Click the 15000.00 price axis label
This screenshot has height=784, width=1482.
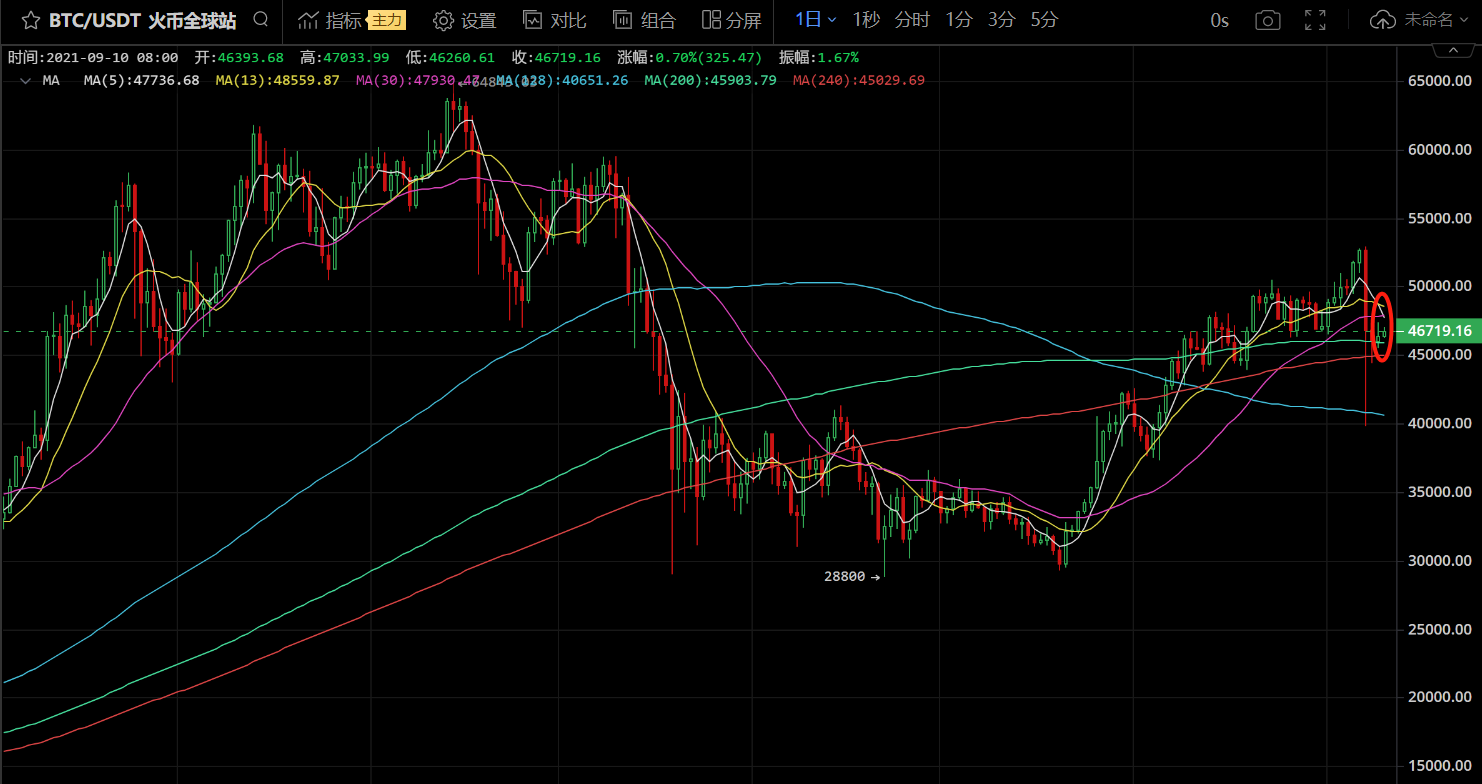(1439, 765)
